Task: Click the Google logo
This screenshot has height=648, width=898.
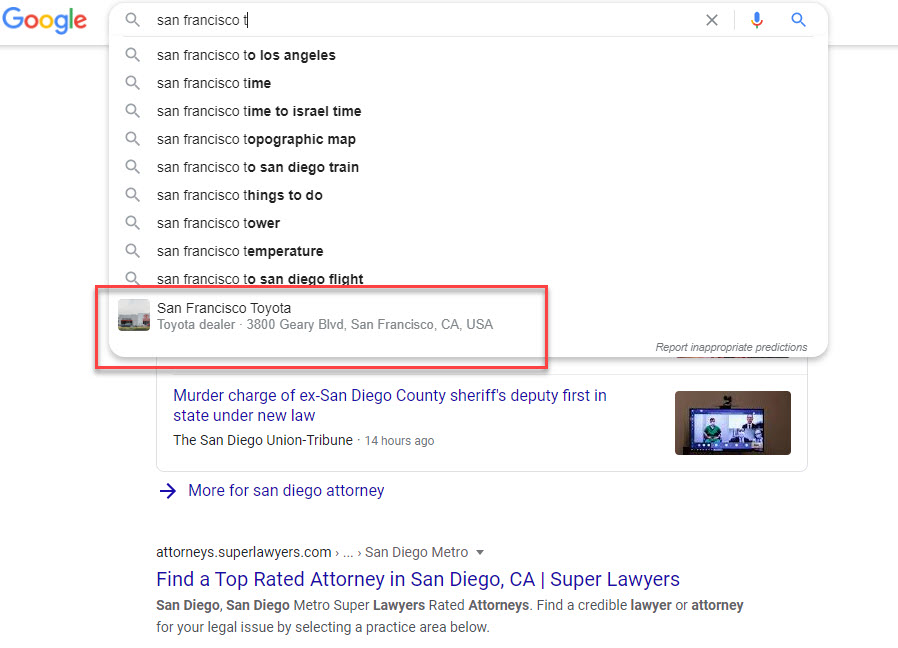Action: 44,20
